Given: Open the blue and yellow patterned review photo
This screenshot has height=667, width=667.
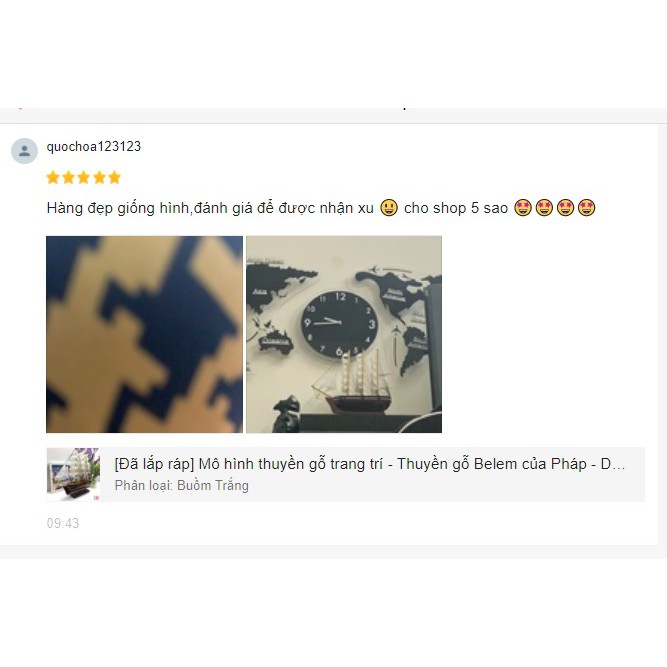Looking at the screenshot, I should (145, 334).
